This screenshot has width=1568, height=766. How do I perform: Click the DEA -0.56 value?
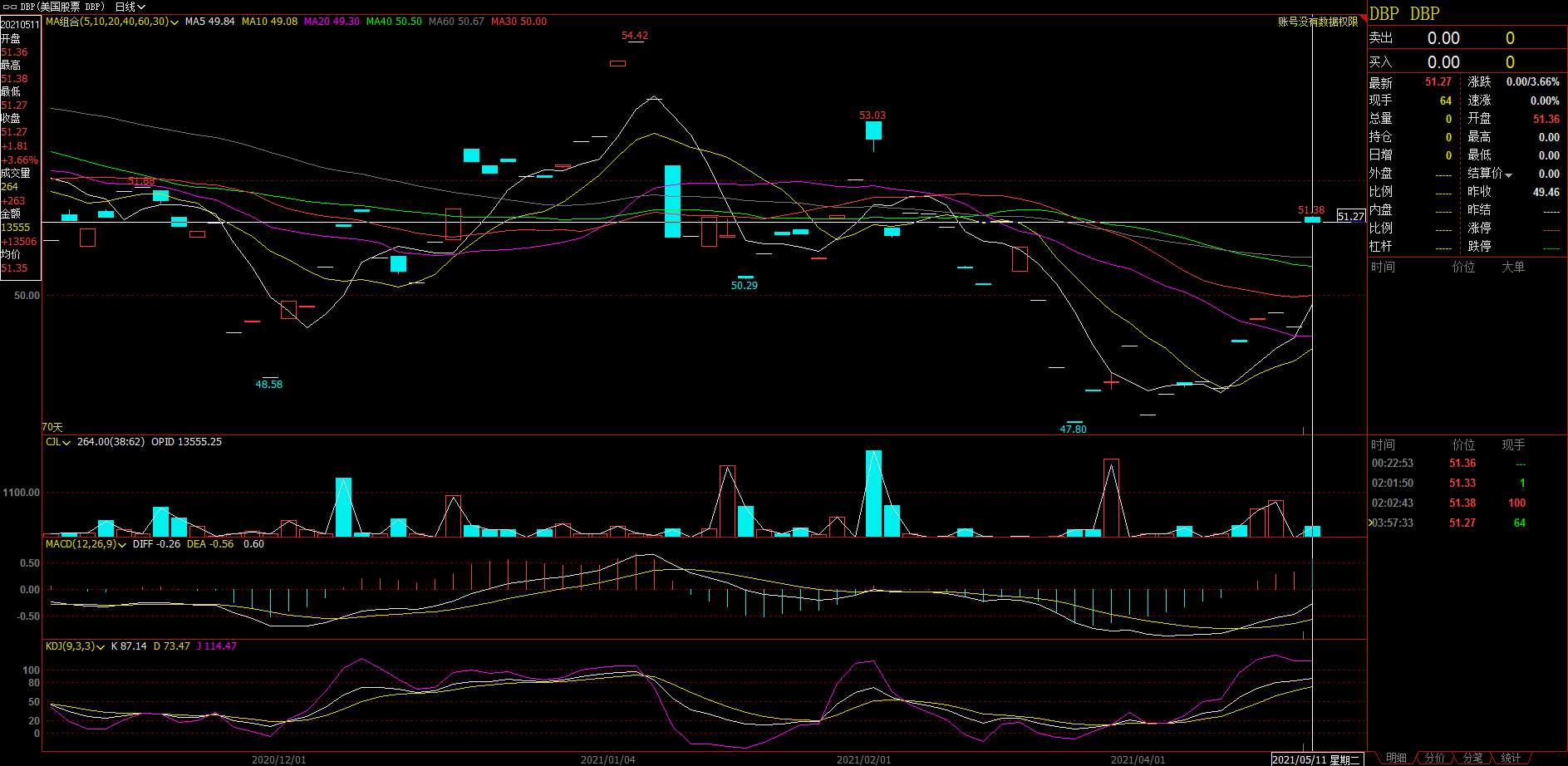tap(210, 544)
